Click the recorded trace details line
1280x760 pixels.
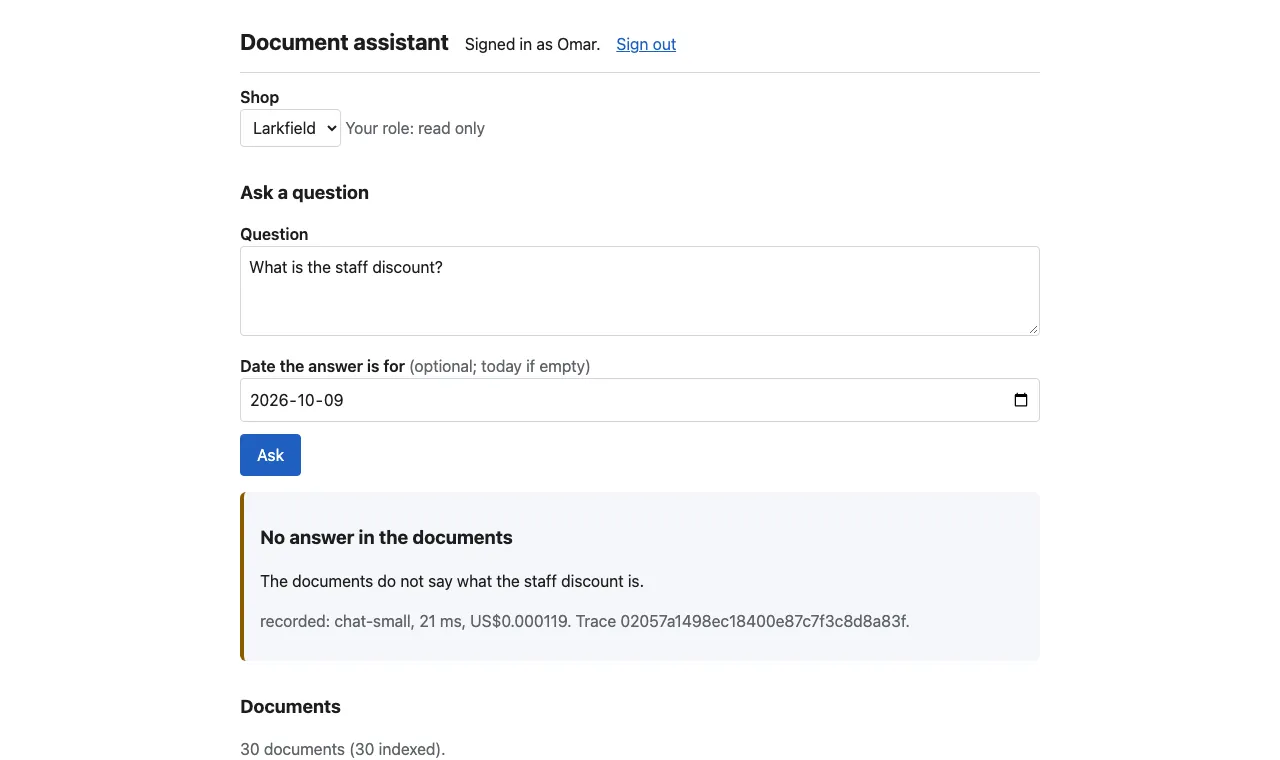pyautogui.click(x=585, y=621)
